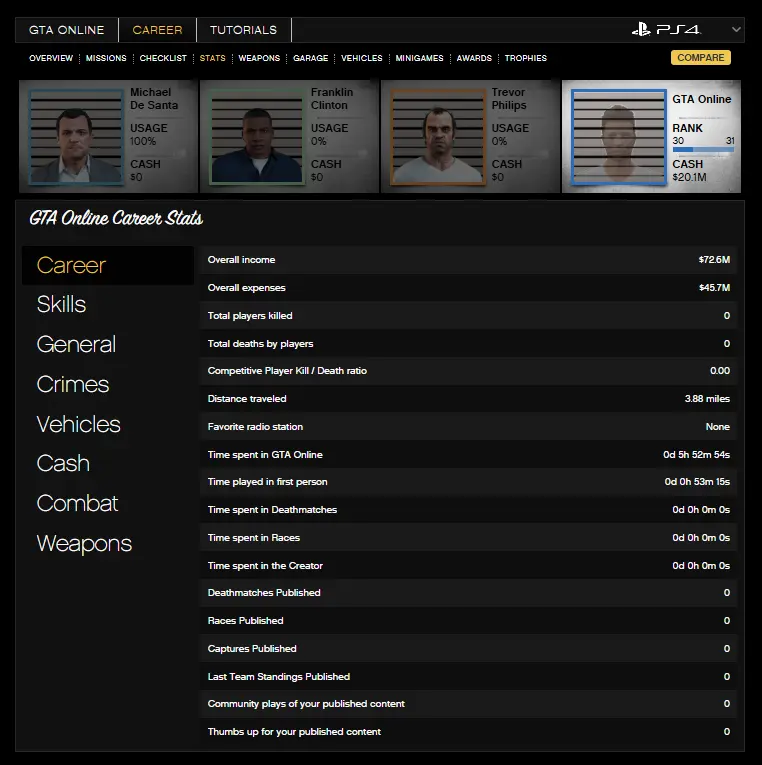This screenshot has width=762, height=765.
Task: Open the VEHICLES top sub-menu item
Action: [x=361, y=58]
